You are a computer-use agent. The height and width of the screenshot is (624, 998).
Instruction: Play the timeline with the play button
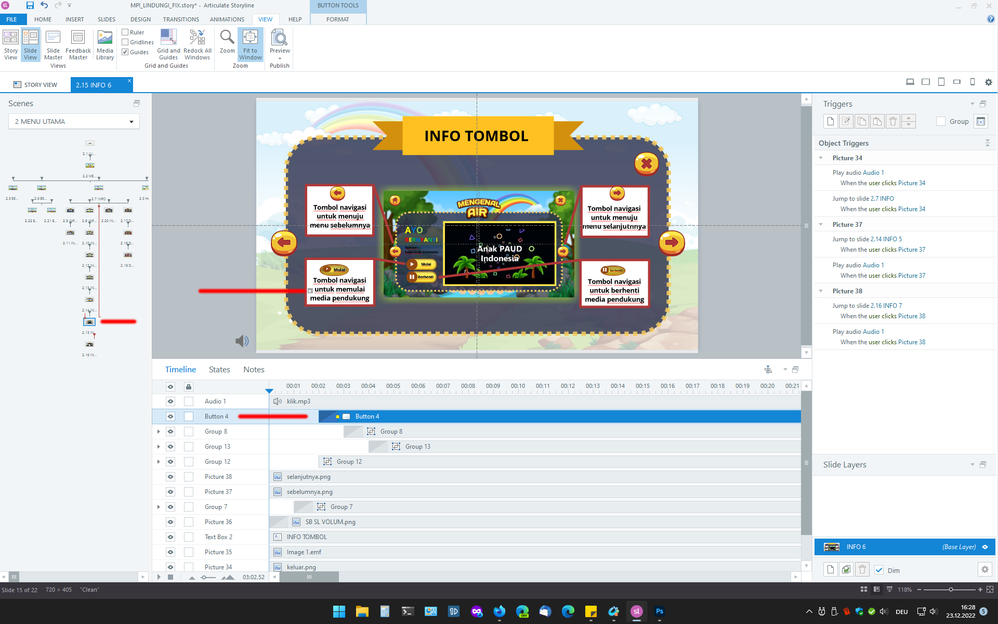pyautogui.click(x=159, y=577)
